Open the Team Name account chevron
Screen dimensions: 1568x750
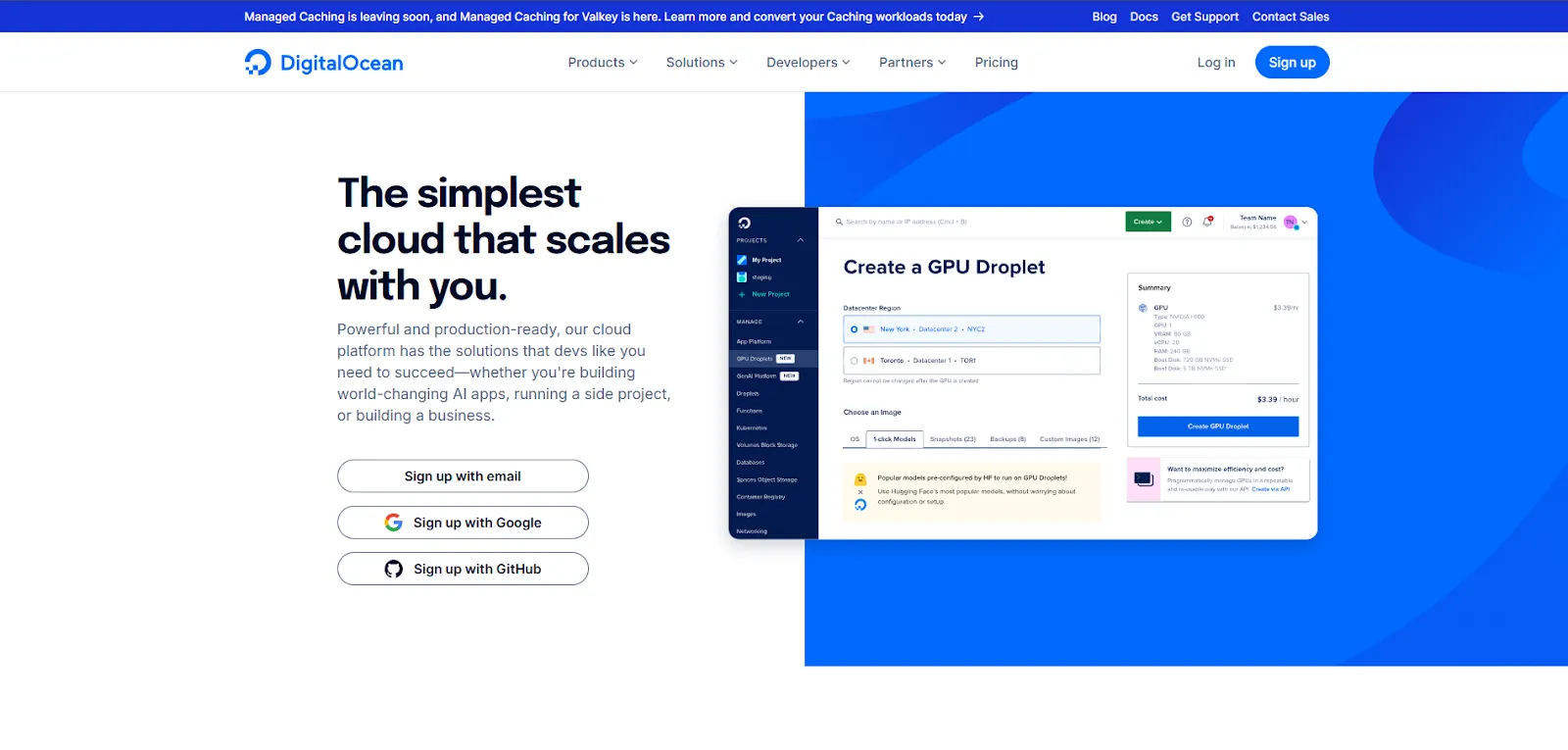(x=1304, y=223)
